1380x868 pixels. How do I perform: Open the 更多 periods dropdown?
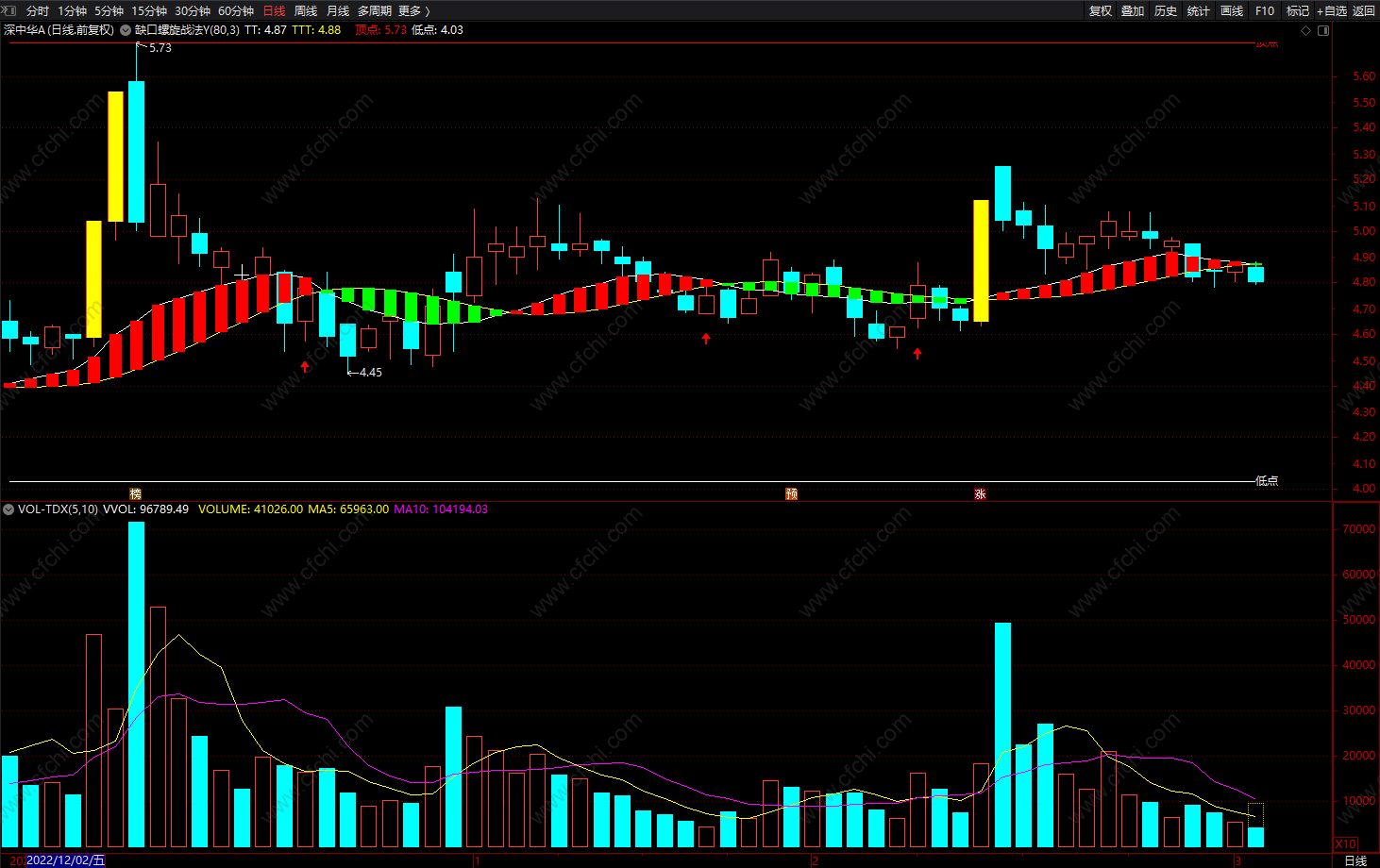414,11
